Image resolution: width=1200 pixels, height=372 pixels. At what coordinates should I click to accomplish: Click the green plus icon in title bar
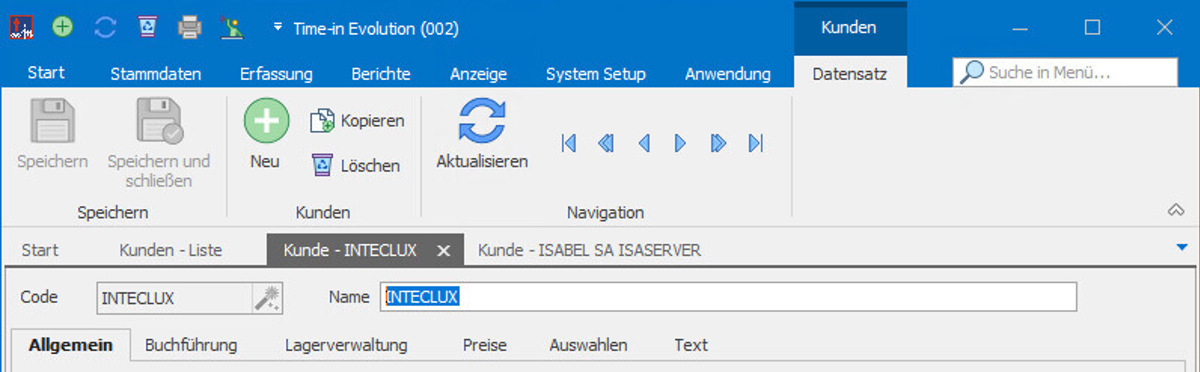click(63, 27)
